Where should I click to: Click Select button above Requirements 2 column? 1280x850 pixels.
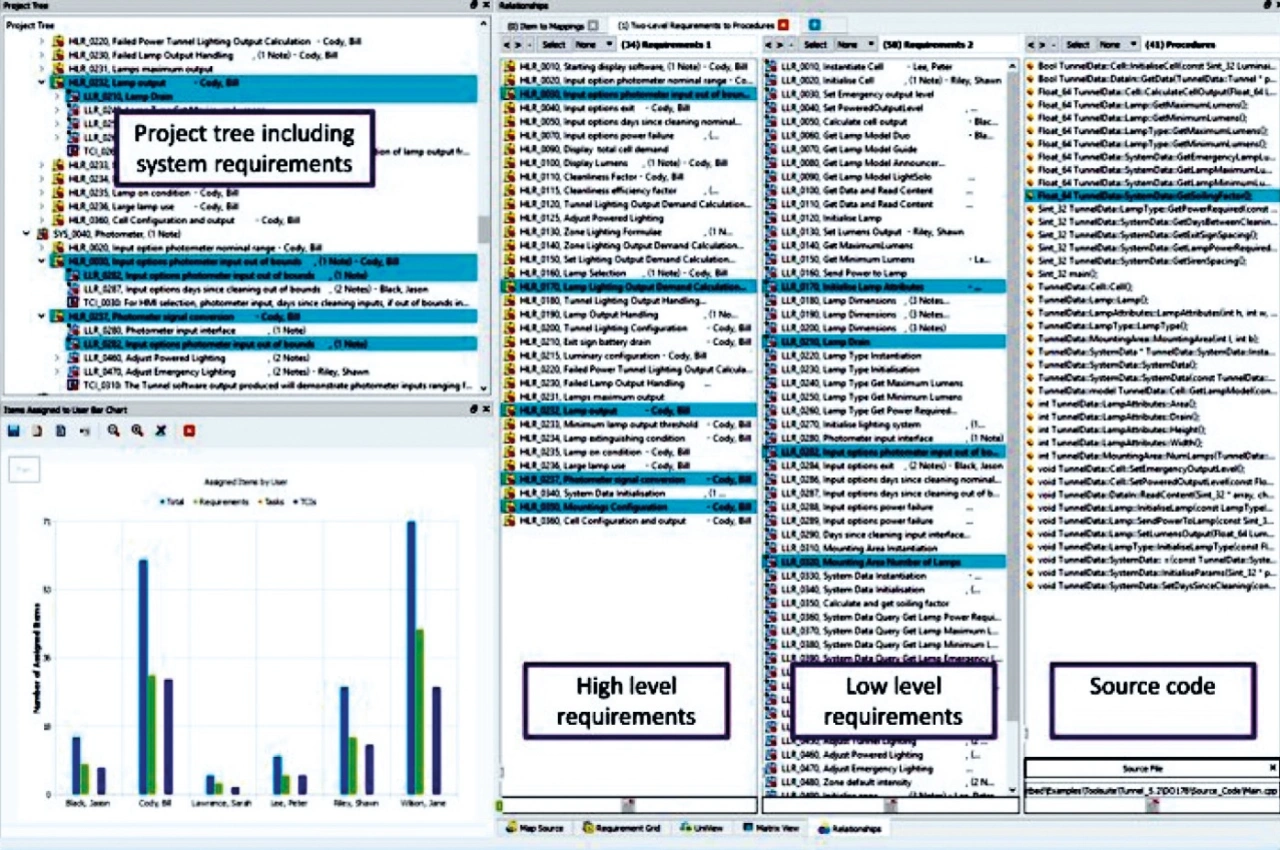pyautogui.click(x=815, y=45)
